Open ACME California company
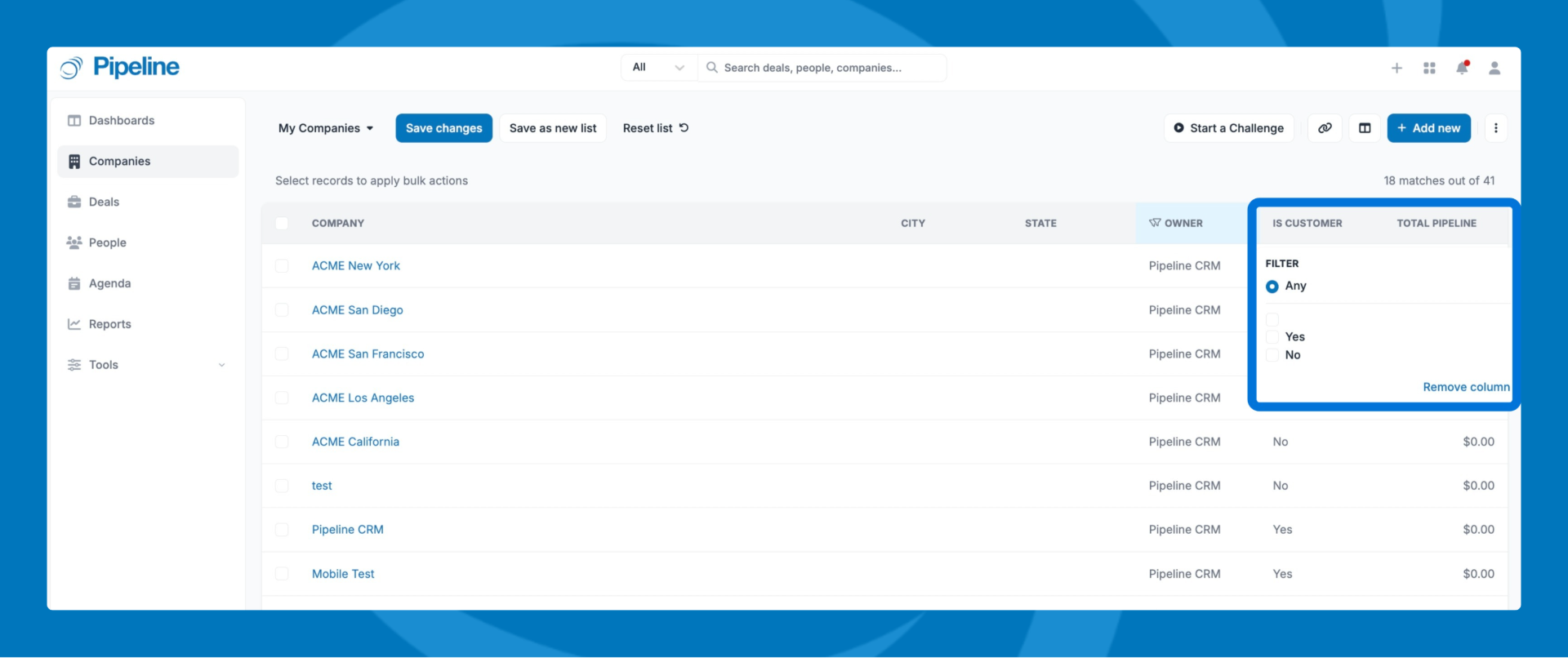This screenshot has height=658, width=1568. [356, 442]
